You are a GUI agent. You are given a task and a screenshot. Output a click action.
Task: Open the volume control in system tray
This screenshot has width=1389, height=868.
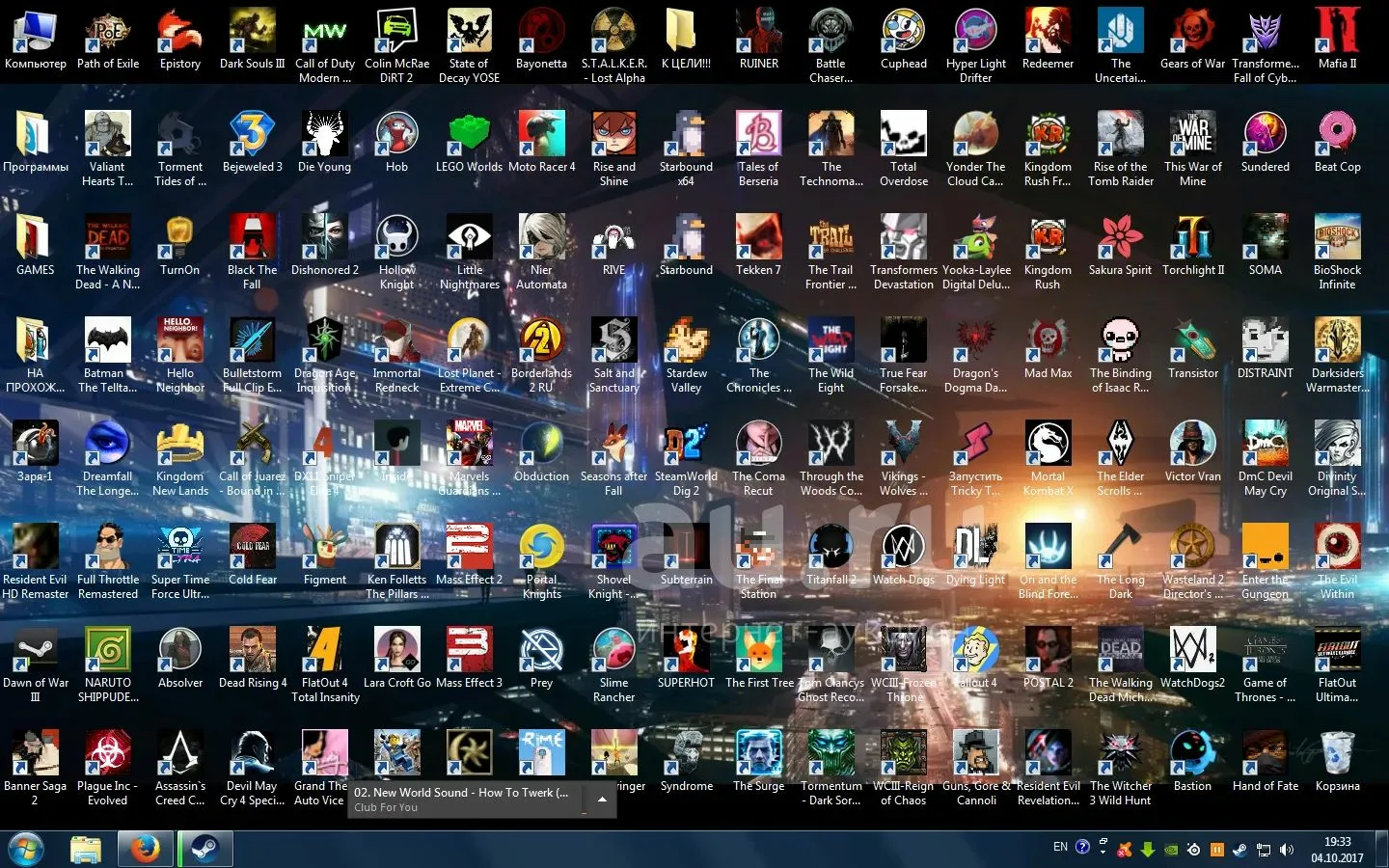[1286, 850]
